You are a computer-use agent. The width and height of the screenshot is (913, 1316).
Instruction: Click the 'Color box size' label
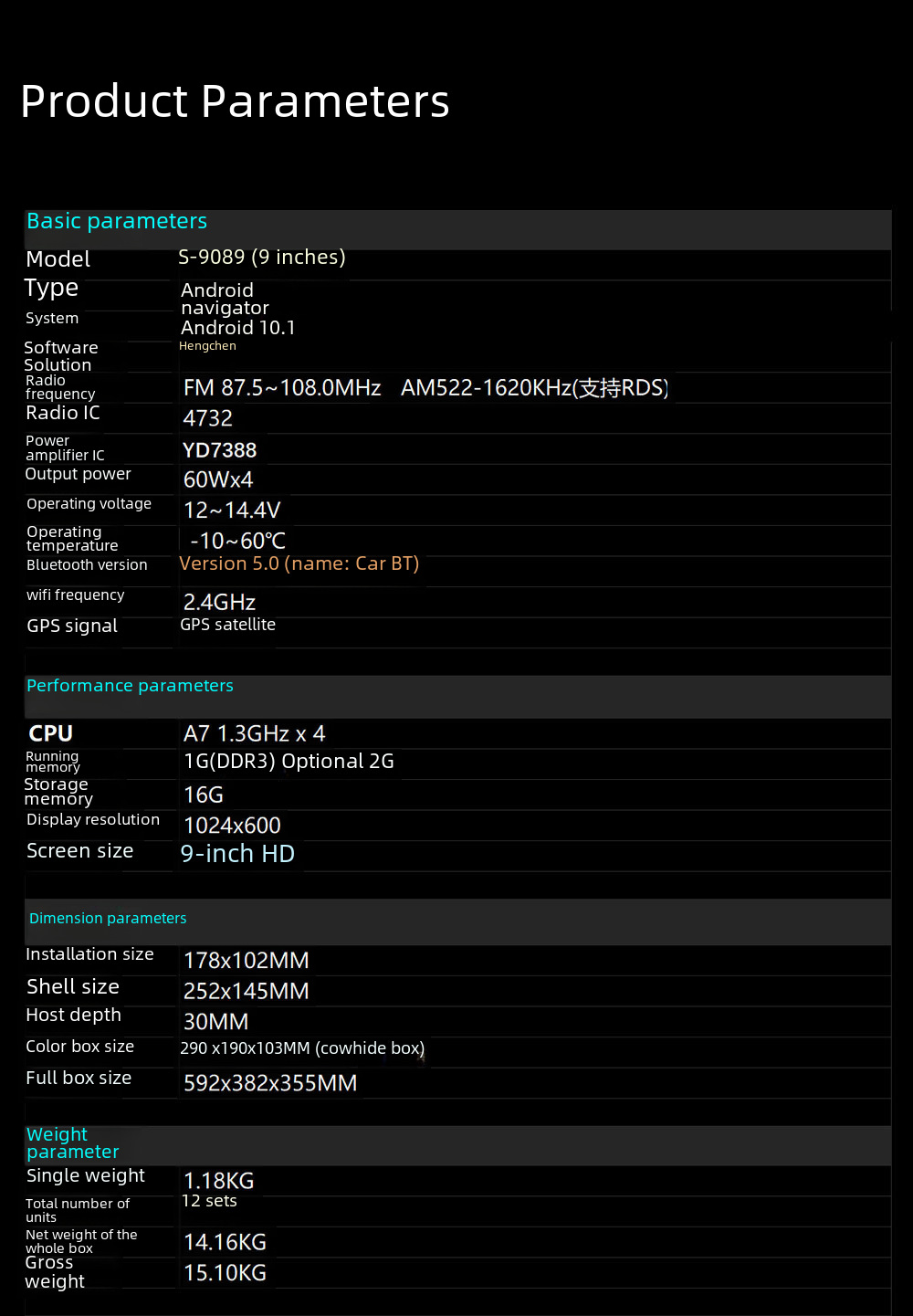[80, 1047]
